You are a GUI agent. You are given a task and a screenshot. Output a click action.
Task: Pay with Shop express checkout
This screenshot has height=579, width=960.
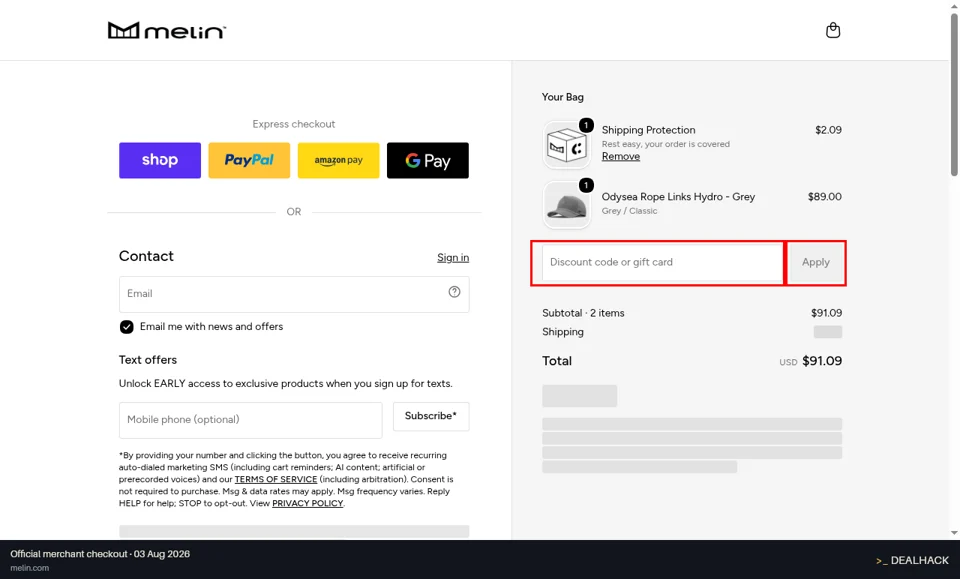[160, 160]
